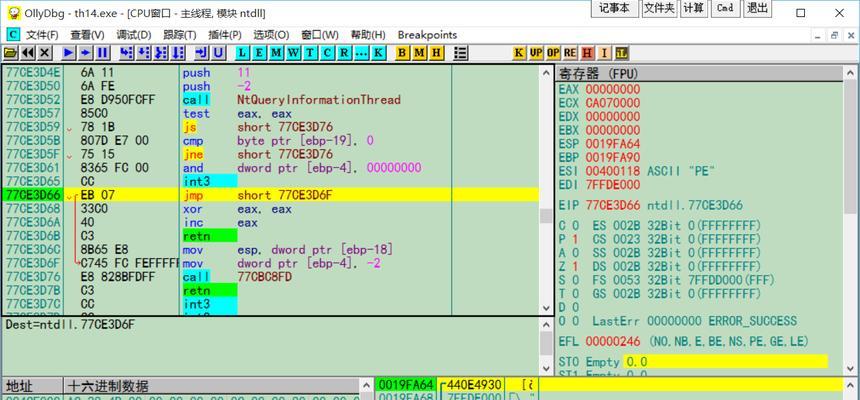Select highlighted jmp short 77CE3D6F row
Screen dimensions: 860x400
tap(270, 195)
